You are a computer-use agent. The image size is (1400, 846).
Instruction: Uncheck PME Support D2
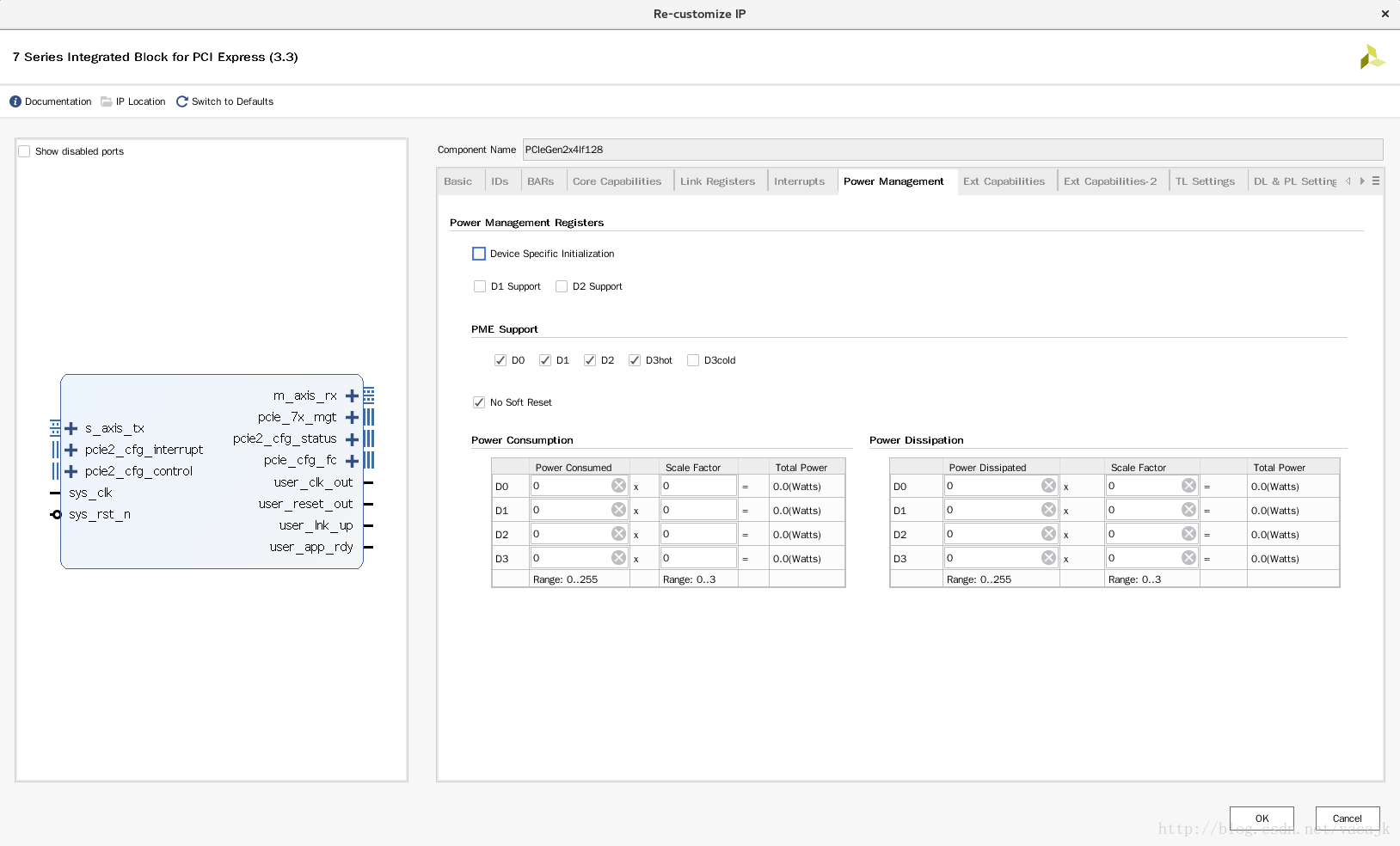(x=590, y=360)
